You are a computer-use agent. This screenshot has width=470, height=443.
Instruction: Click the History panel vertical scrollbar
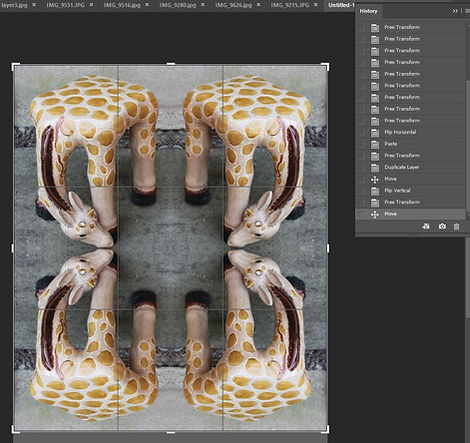pyautogui.click(x=468, y=147)
